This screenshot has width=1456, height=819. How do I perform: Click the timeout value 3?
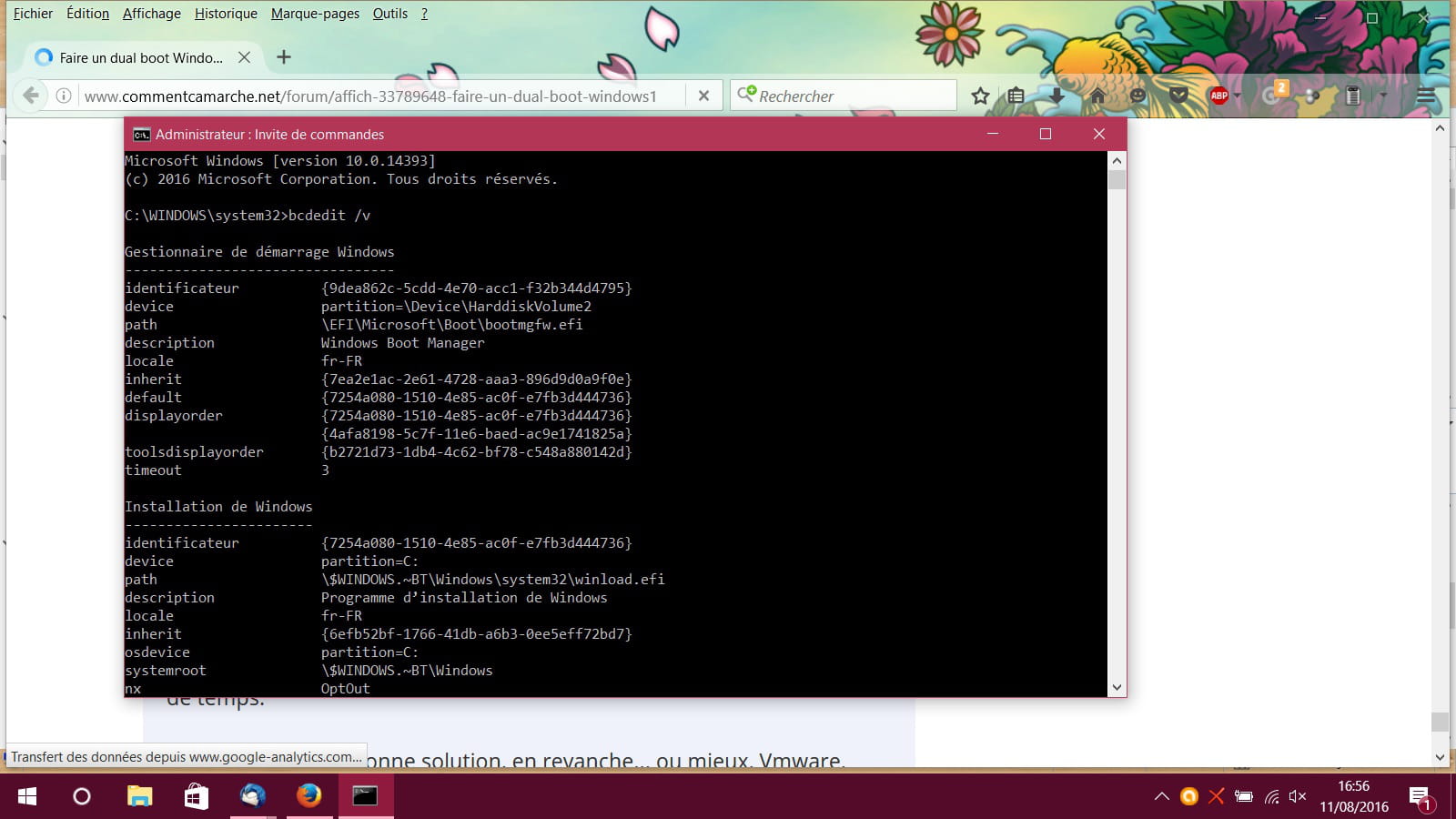(x=325, y=470)
